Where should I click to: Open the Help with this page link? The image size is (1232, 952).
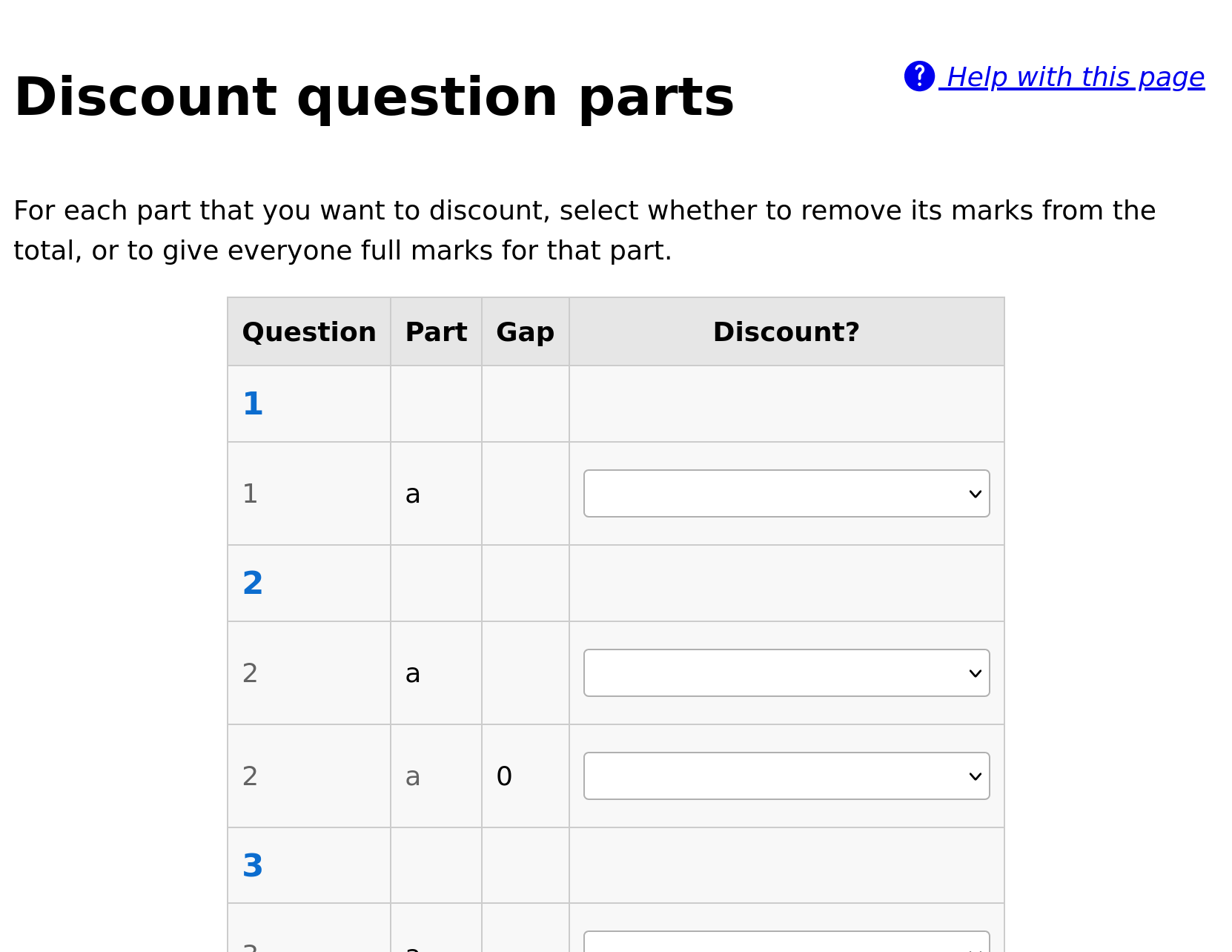(x=1071, y=76)
